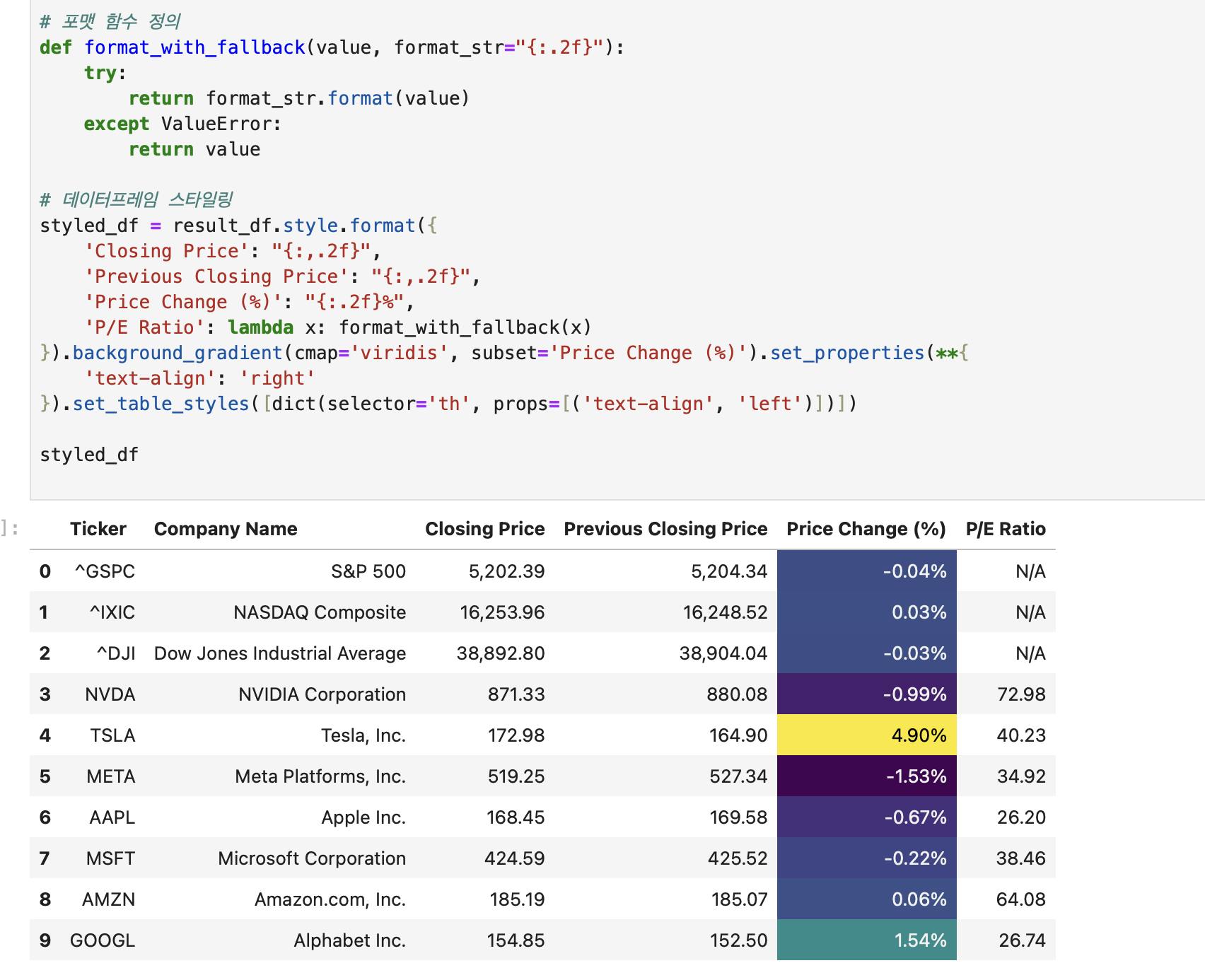The height and width of the screenshot is (980, 1205).
Task: Click the P/E Ratio column header
Action: tap(1006, 529)
